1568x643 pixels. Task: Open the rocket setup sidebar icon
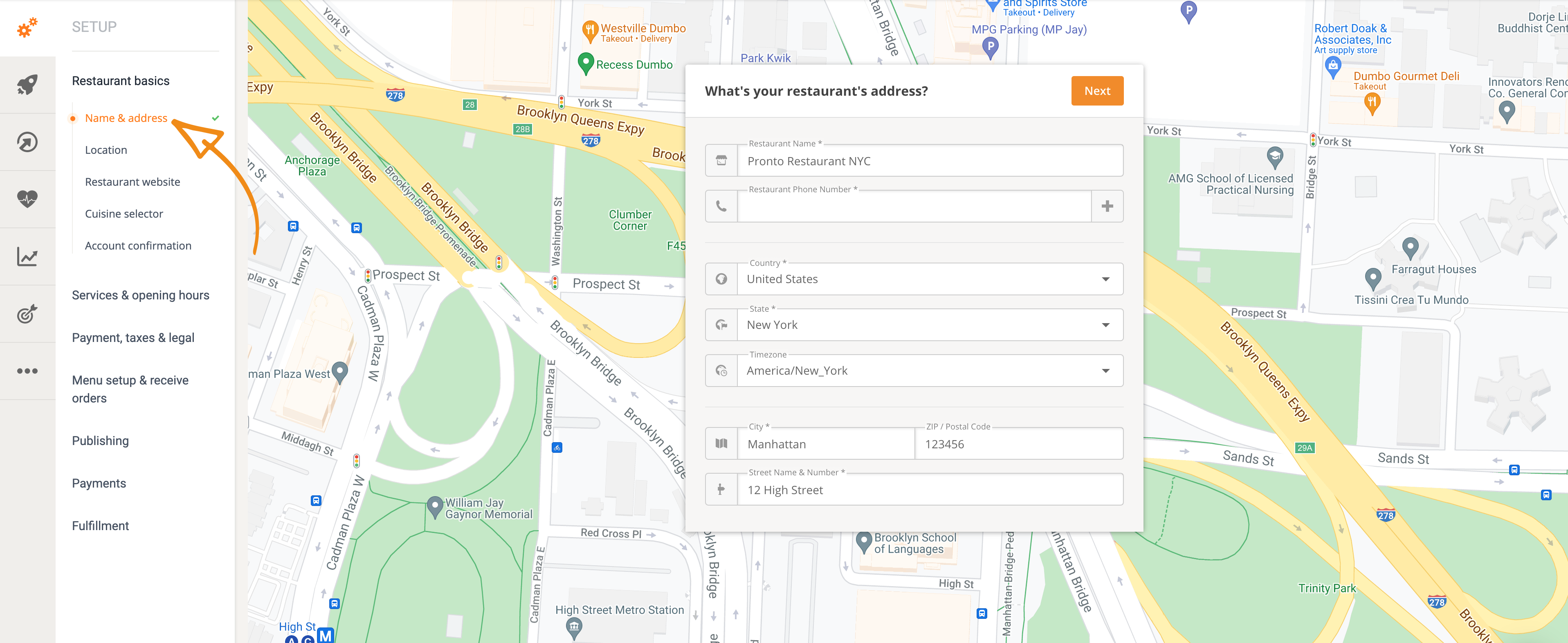coord(27,85)
